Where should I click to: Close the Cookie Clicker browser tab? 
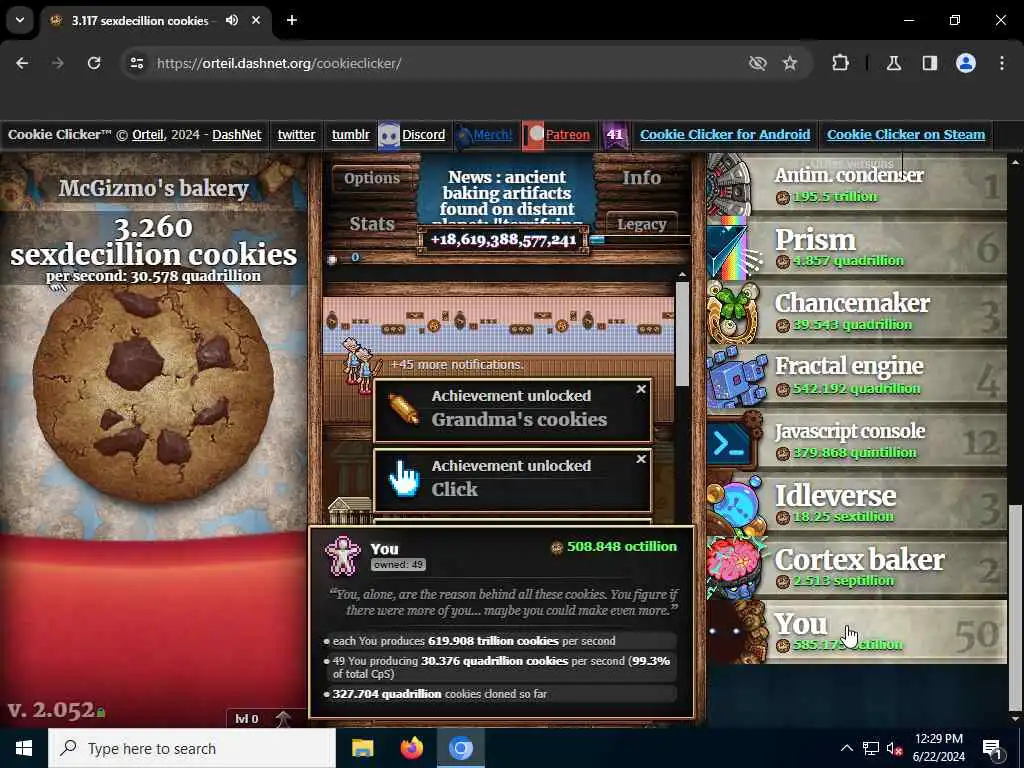click(x=256, y=20)
